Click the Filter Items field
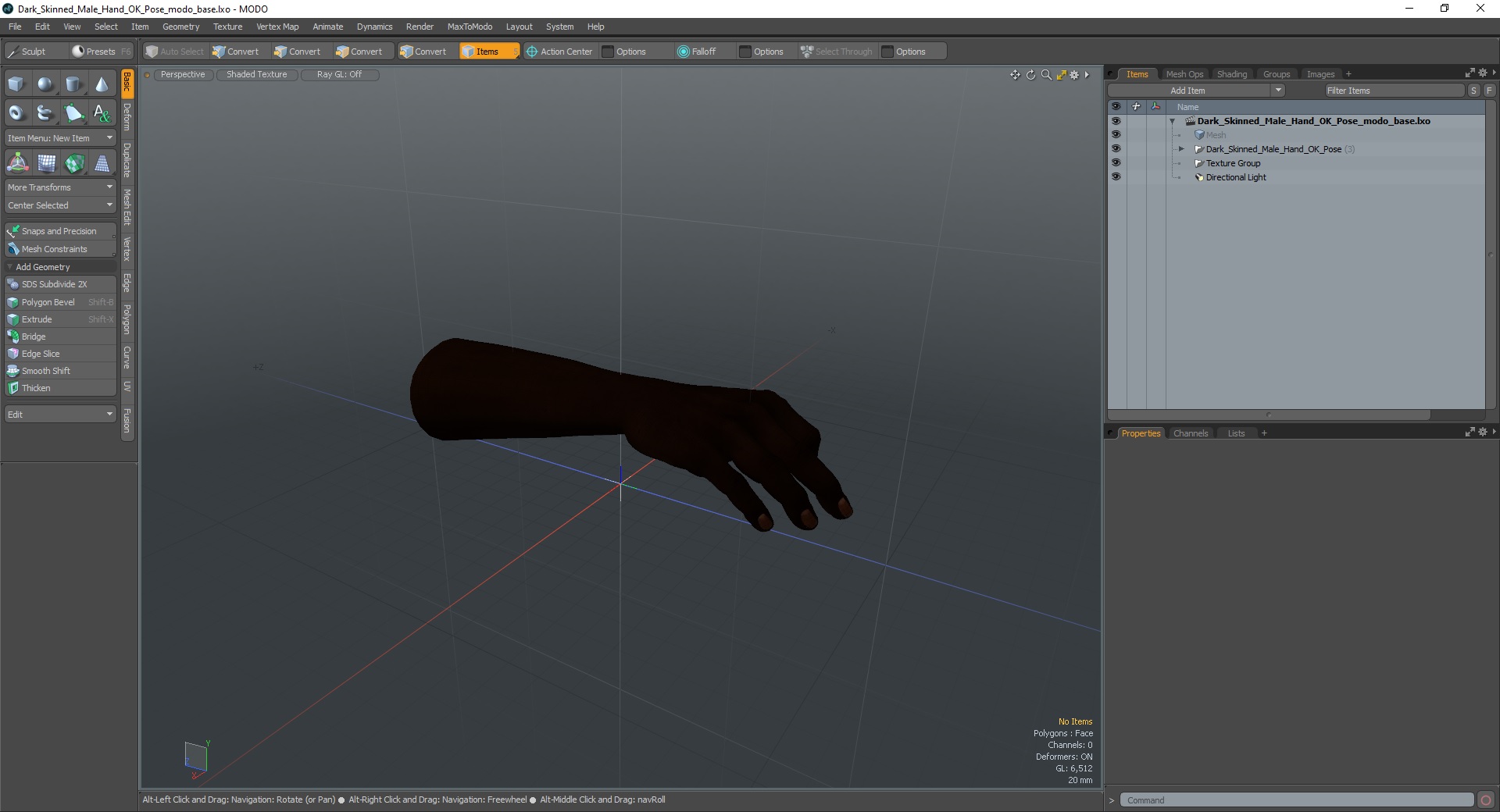The image size is (1500, 812). [x=1394, y=91]
